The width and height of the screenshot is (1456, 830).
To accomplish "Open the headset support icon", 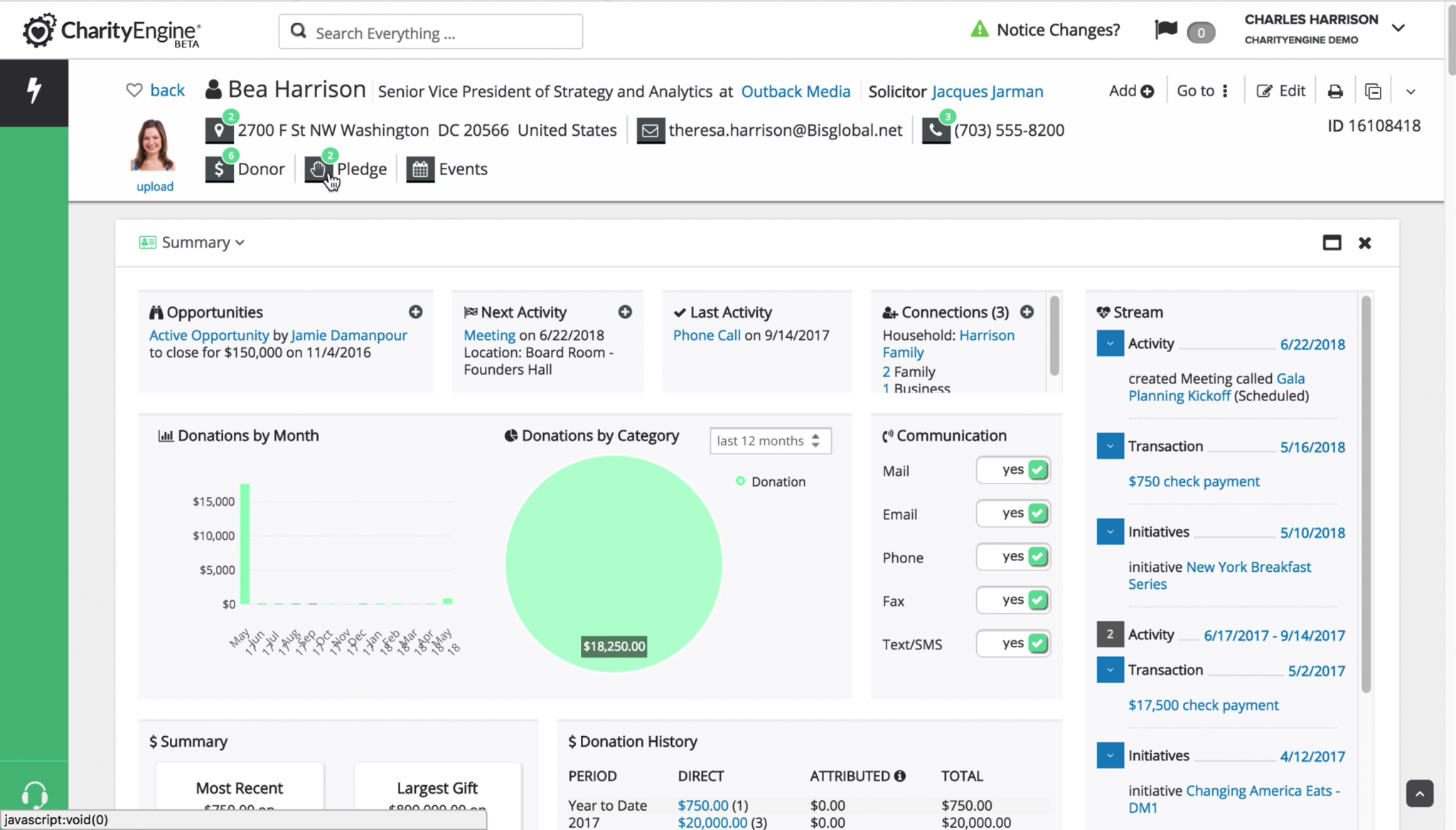I will coord(33,794).
